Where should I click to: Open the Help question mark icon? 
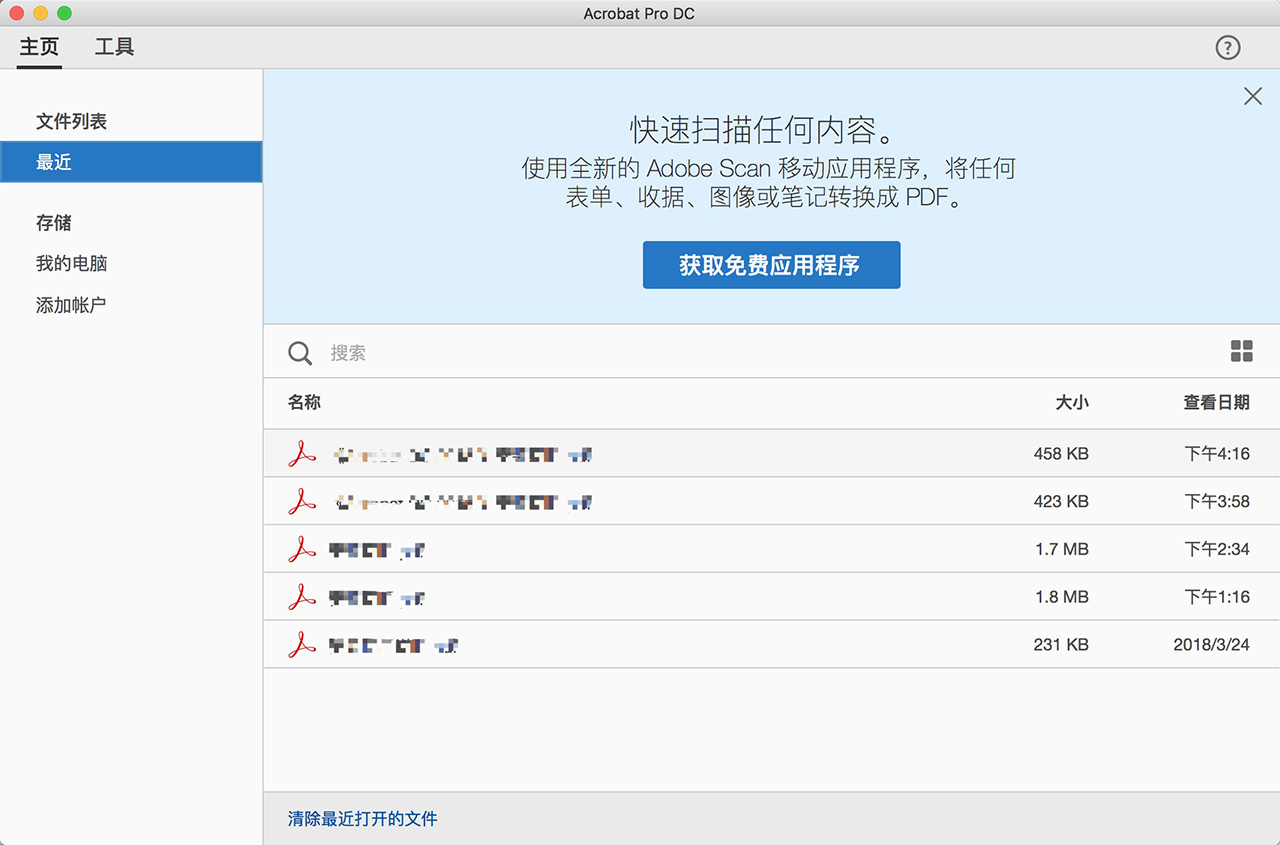tap(1227, 47)
